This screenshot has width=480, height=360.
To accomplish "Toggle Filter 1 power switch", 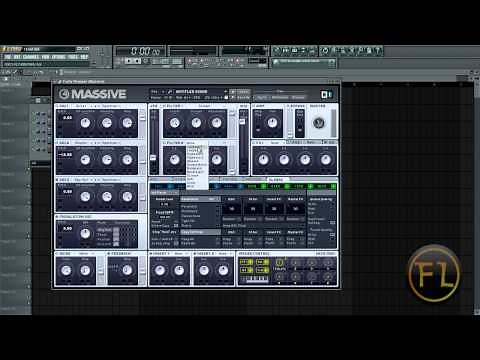I will [165, 106].
